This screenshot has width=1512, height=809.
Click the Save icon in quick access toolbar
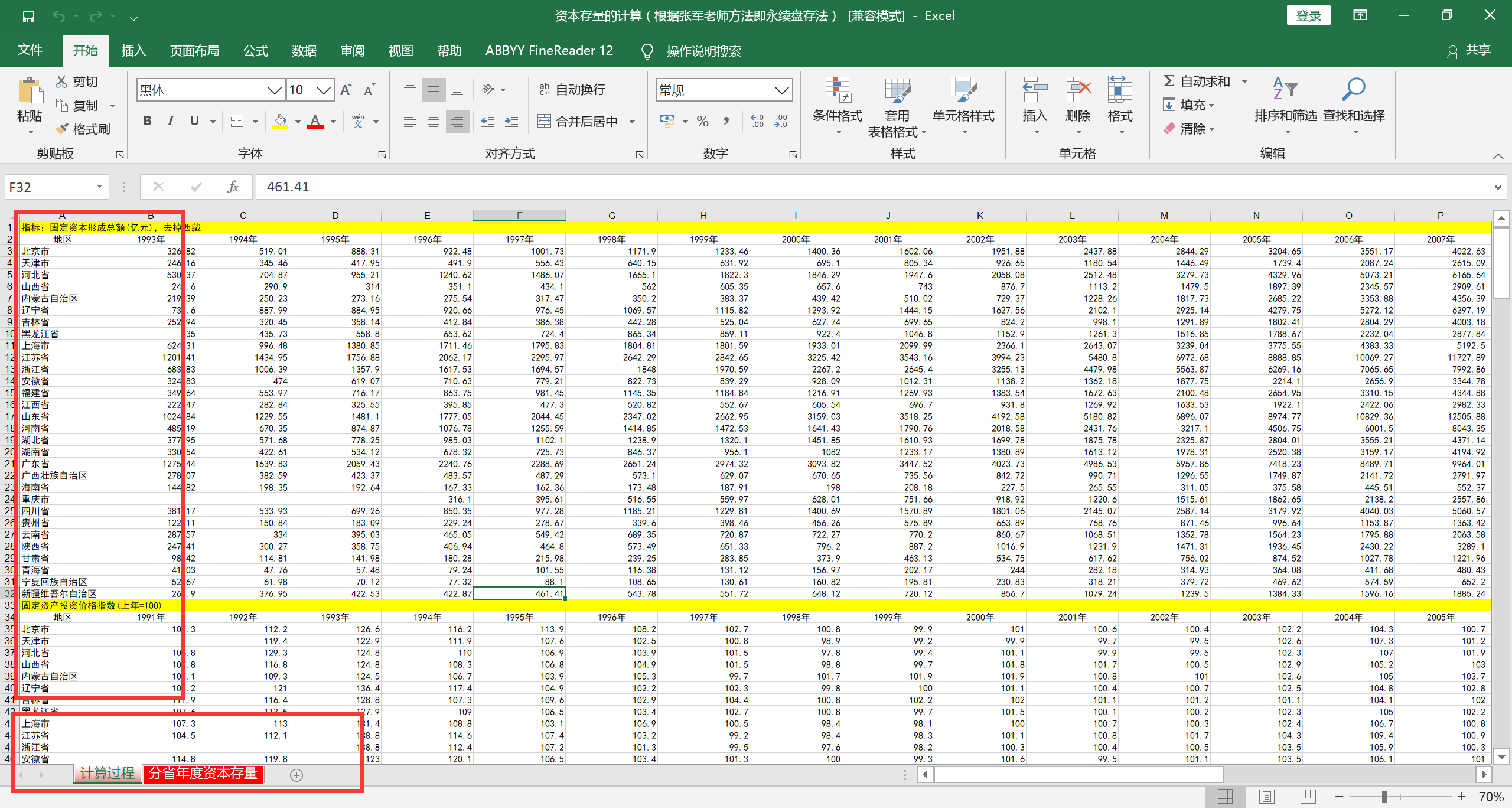[x=28, y=17]
